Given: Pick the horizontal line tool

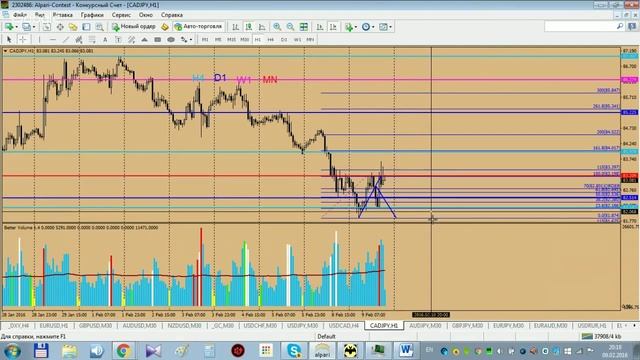Looking at the screenshot, I should [x=53, y=40].
